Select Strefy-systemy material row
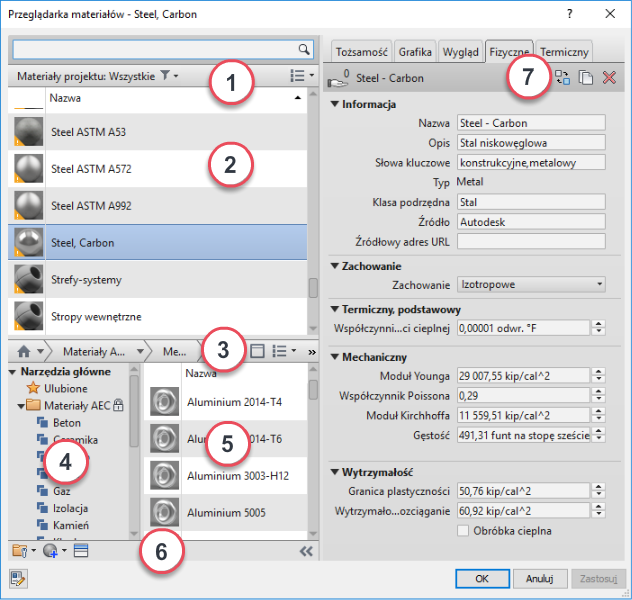This screenshot has width=632, height=600. coord(158,280)
